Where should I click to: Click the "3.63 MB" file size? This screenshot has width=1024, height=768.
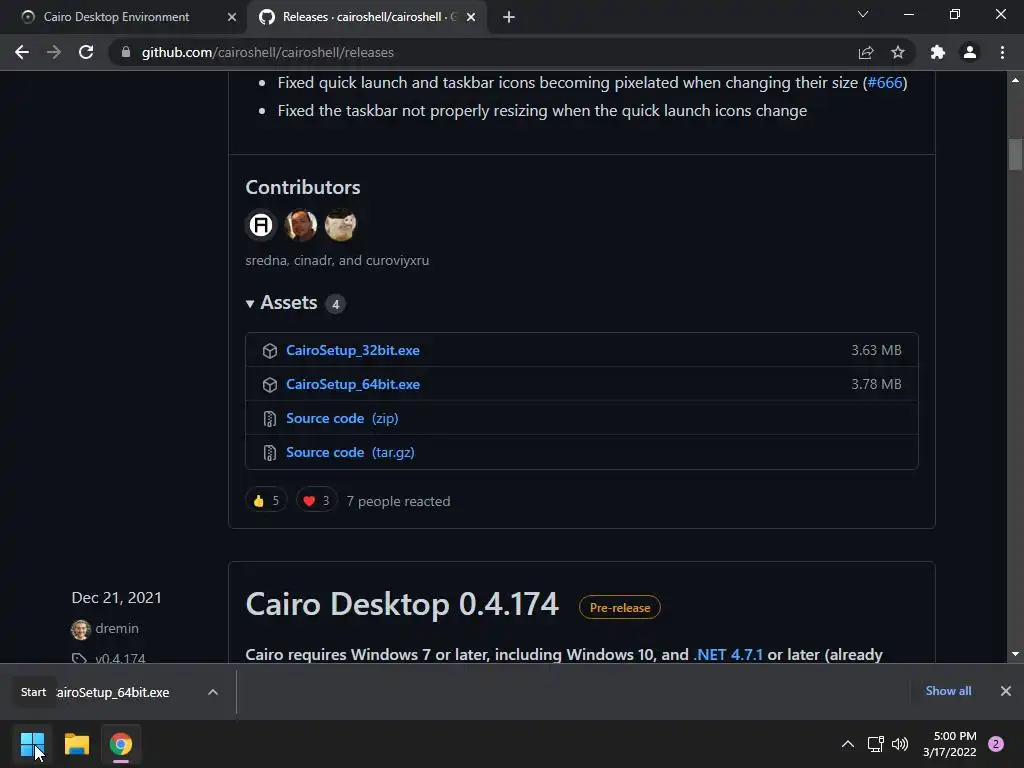click(x=876, y=351)
